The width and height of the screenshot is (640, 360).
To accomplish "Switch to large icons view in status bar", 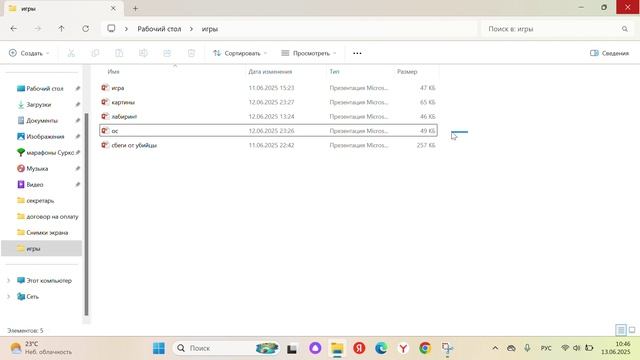I will 632,330.
